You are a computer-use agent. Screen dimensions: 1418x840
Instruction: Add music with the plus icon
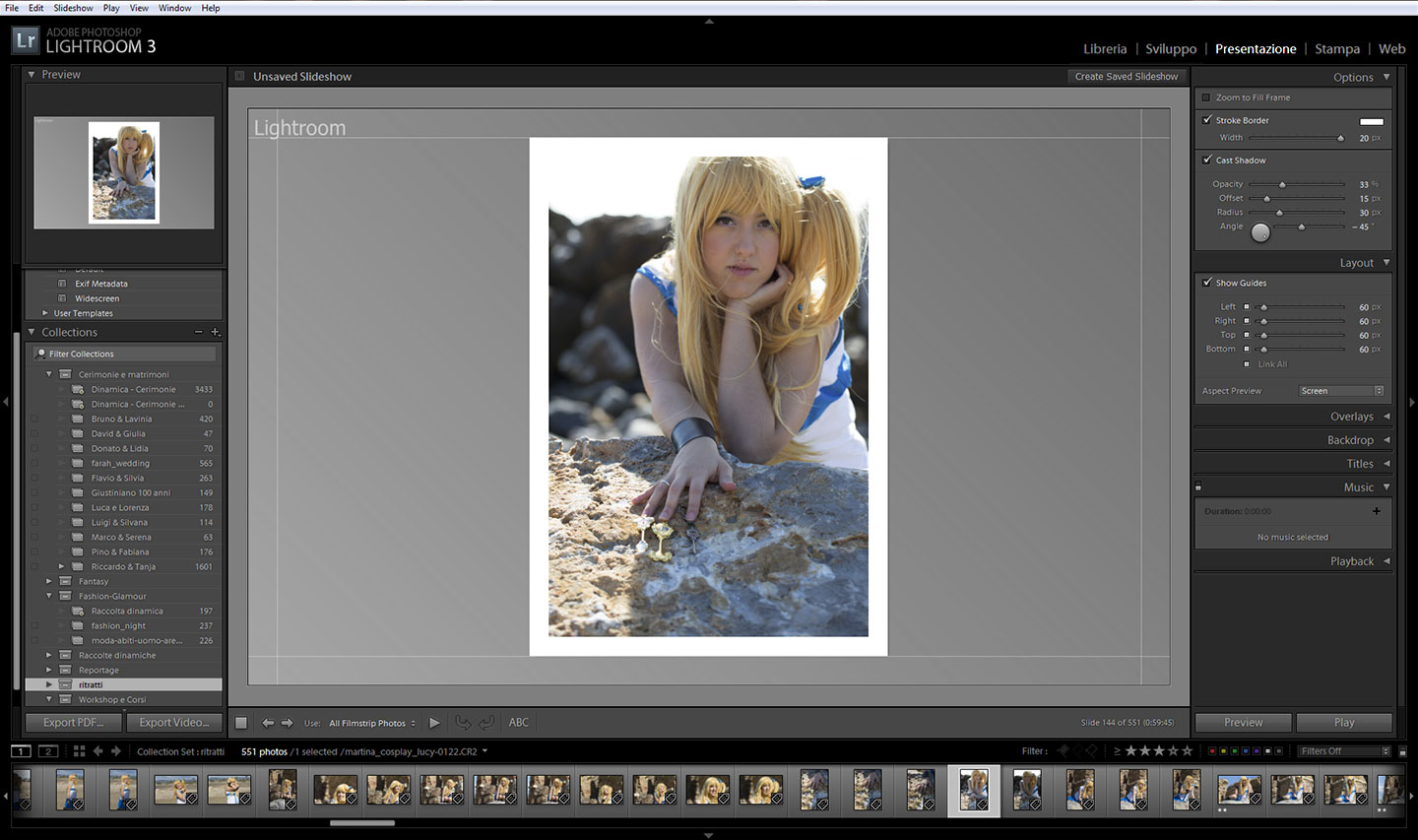pyautogui.click(x=1376, y=511)
